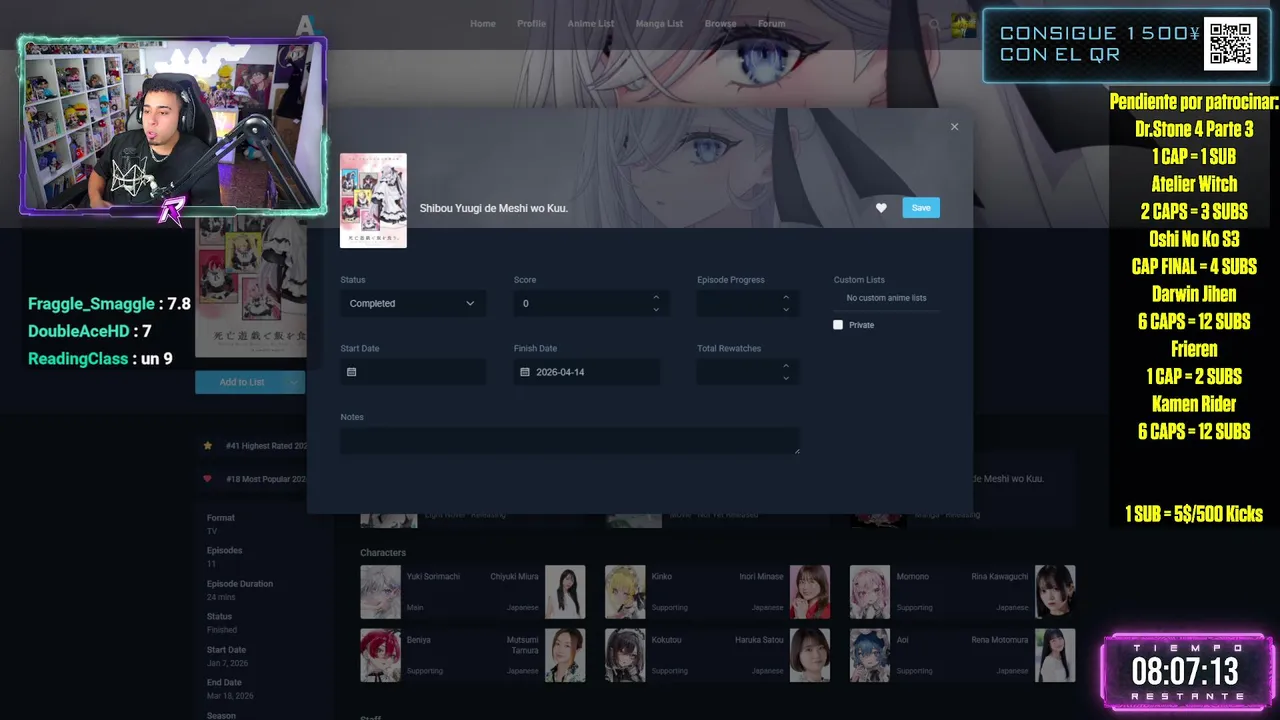Click the Episode Progress input field
Viewport: 1280px width, 720px height.
[x=746, y=303]
